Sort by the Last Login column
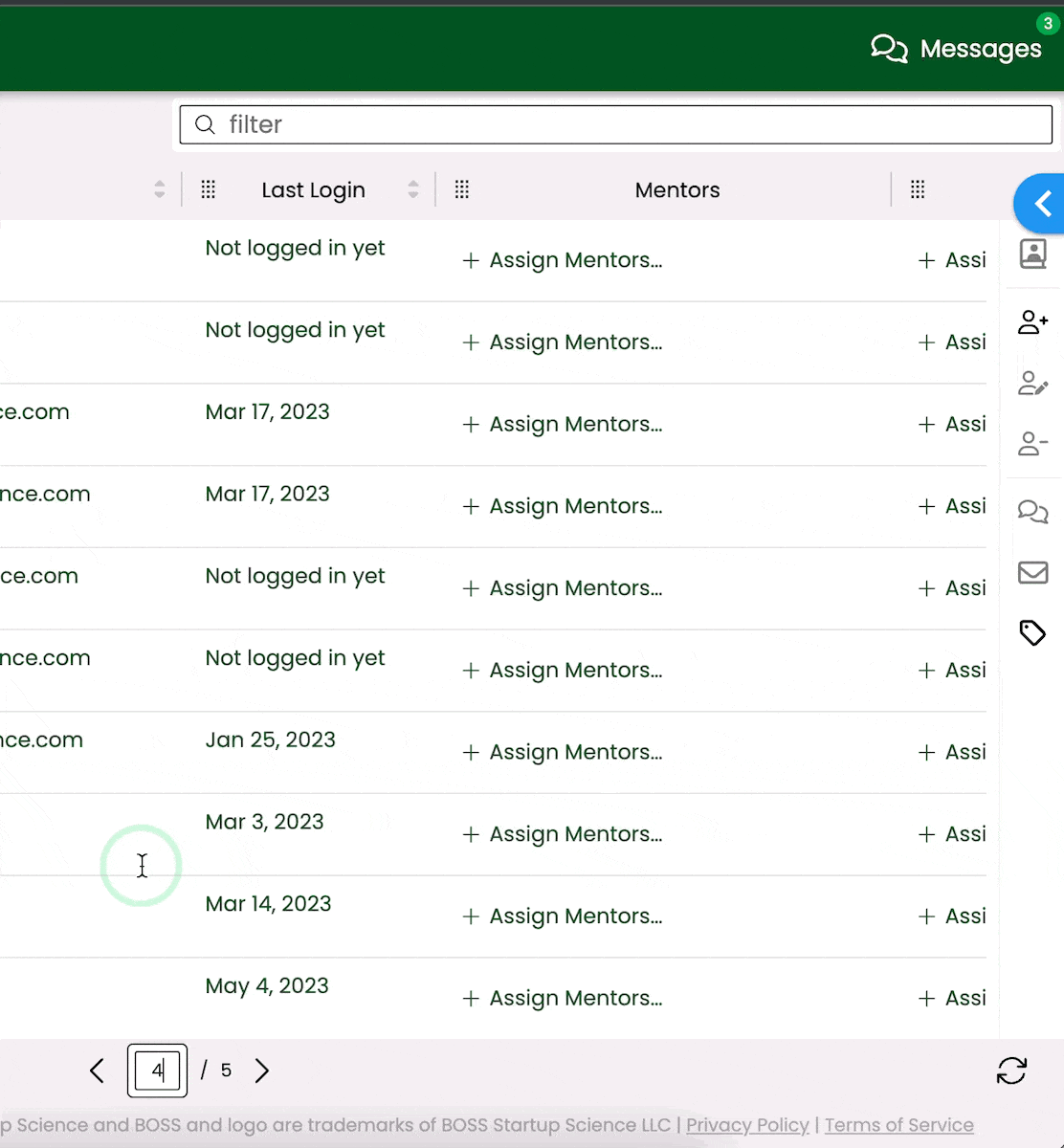Image resolution: width=1064 pixels, height=1148 pixels. pos(413,189)
